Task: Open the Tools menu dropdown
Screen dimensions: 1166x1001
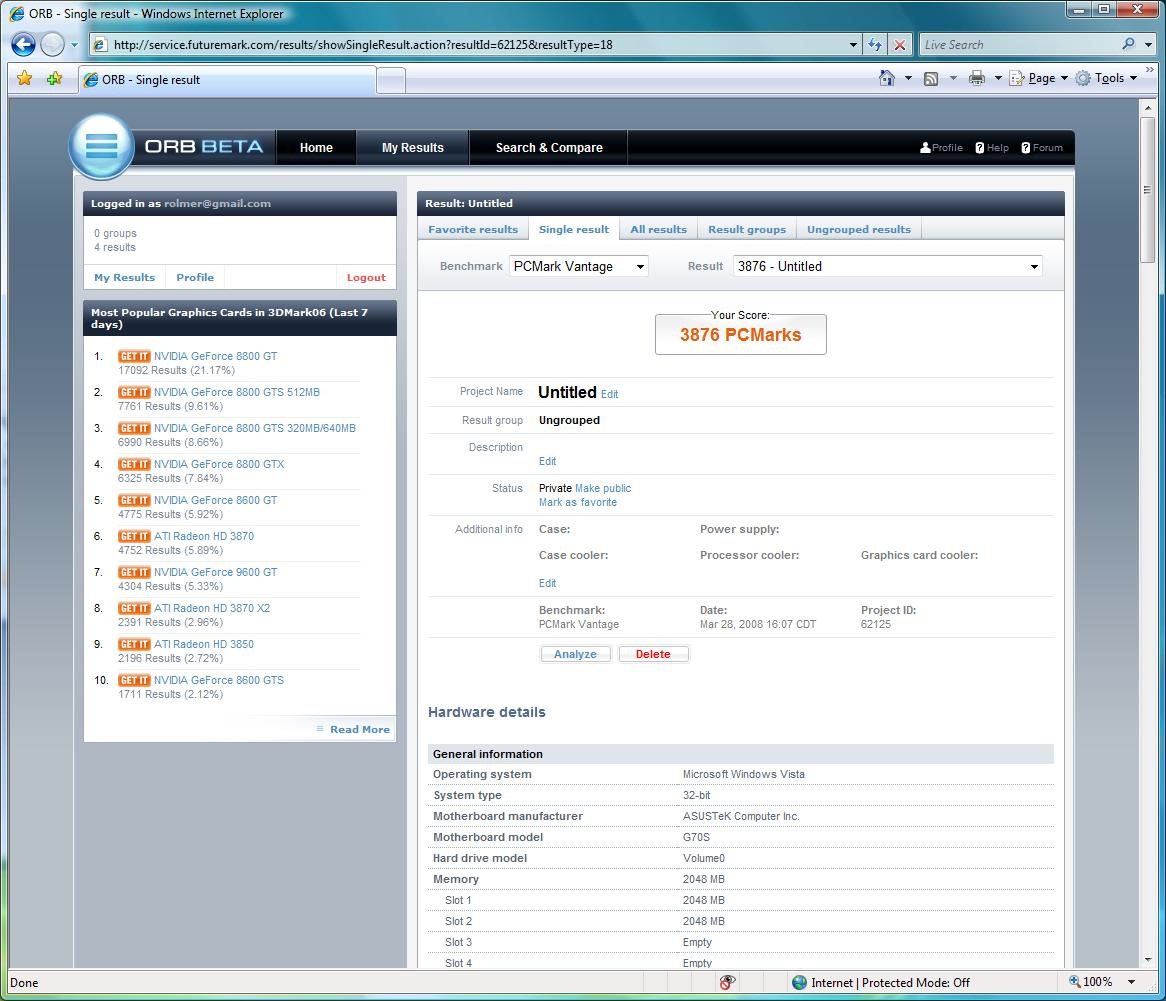Action: point(1107,78)
